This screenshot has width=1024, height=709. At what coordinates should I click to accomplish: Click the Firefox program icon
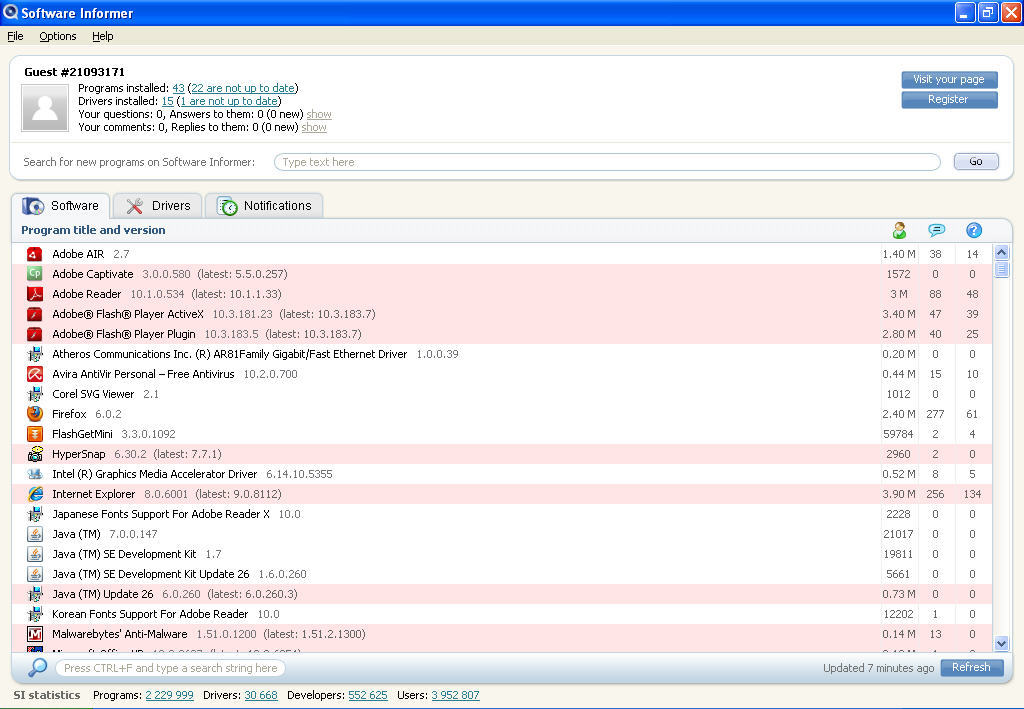(35, 414)
